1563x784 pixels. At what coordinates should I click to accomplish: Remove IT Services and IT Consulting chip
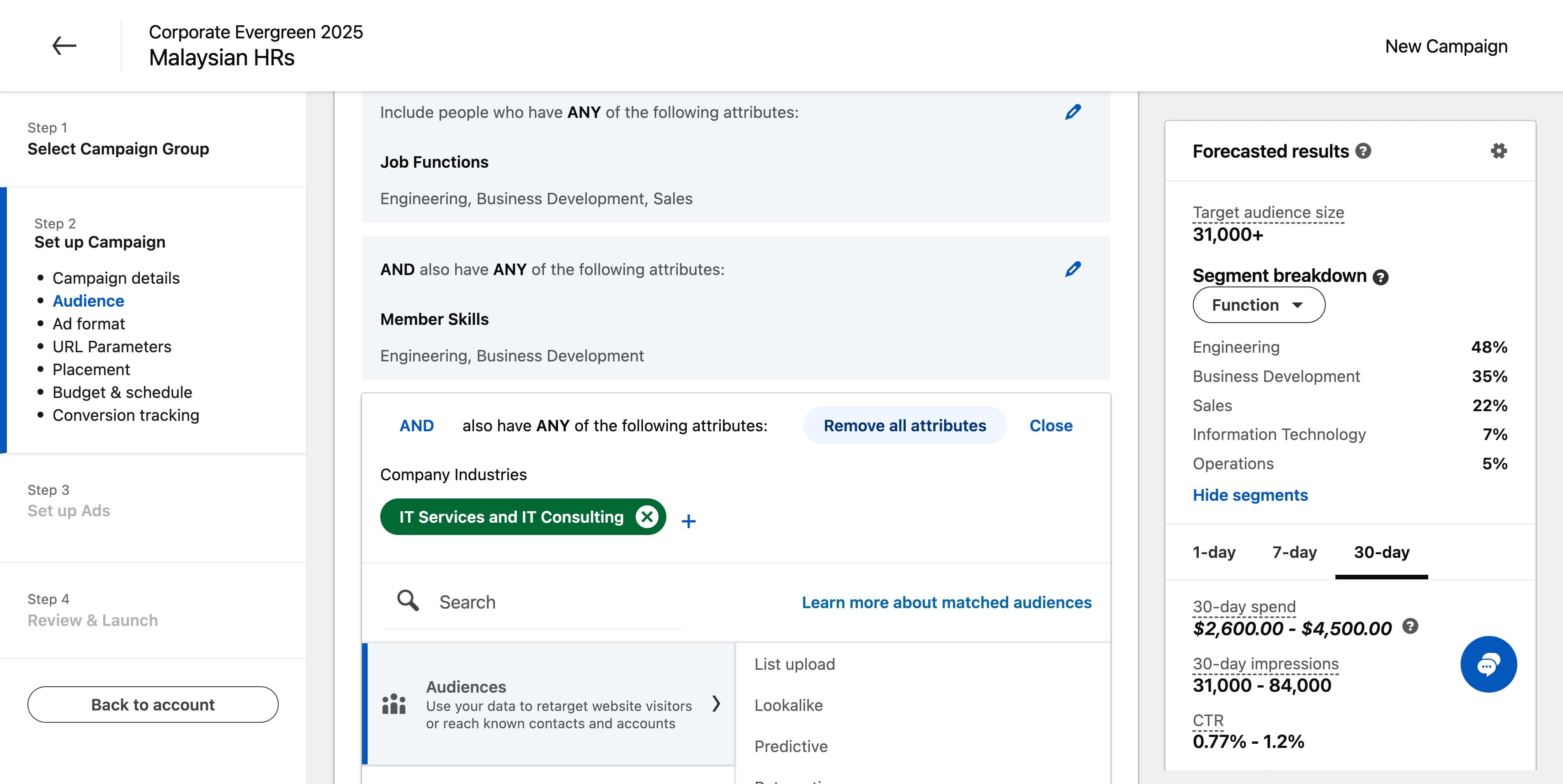[x=647, y=517]
